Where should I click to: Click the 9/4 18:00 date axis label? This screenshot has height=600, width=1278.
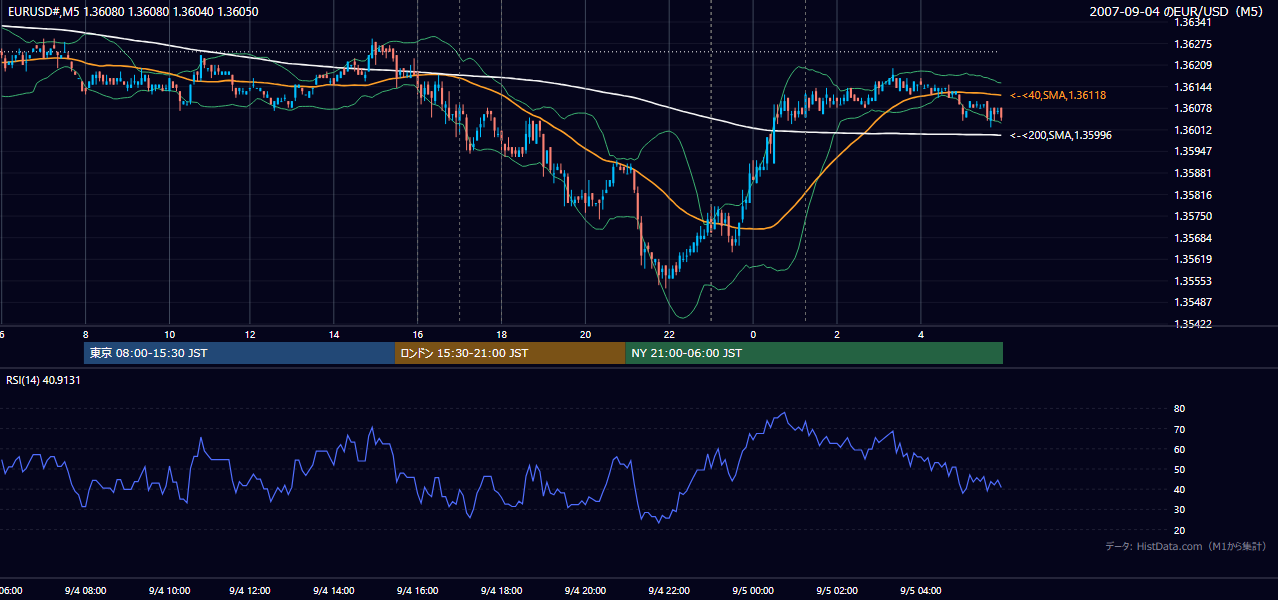[501, 592]
